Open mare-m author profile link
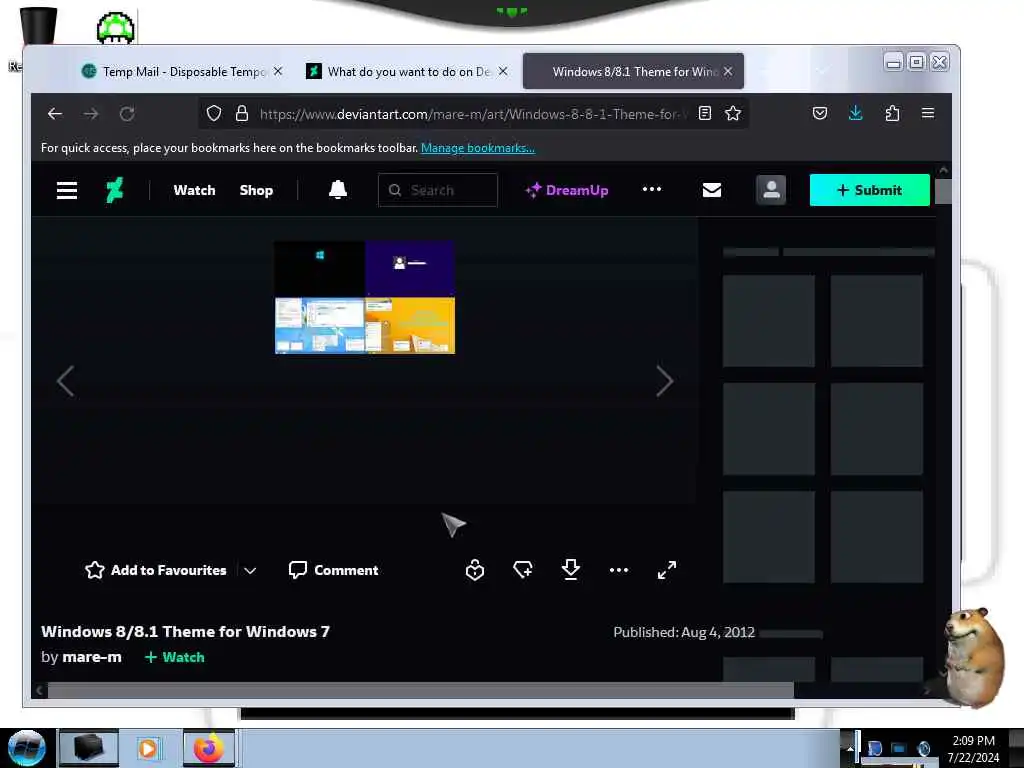 pyautogui.click(x=91, y=657)
